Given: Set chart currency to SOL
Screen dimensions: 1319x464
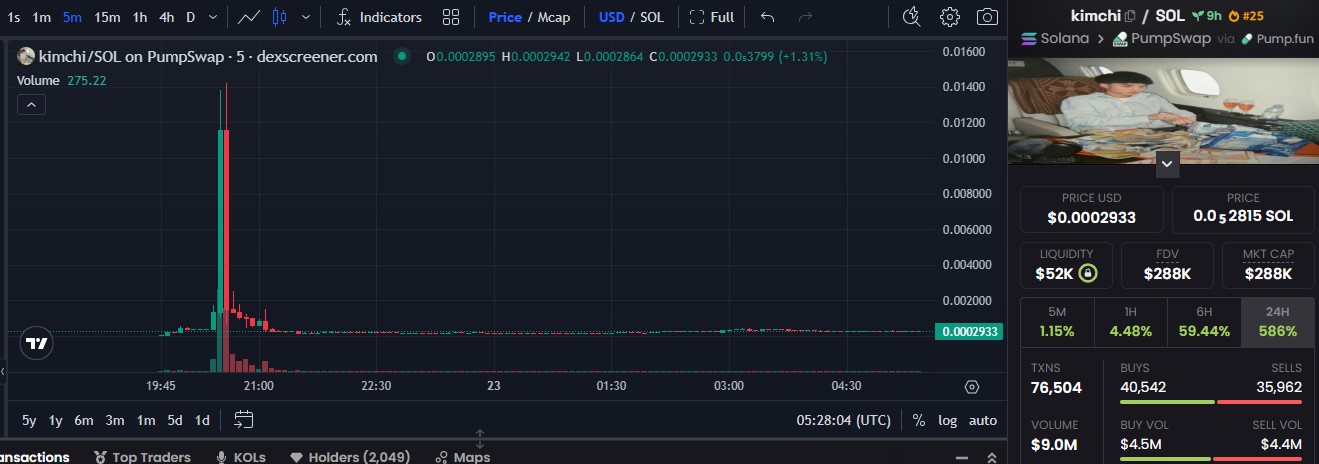Looking at the screenshot, I should pos(652,17).
